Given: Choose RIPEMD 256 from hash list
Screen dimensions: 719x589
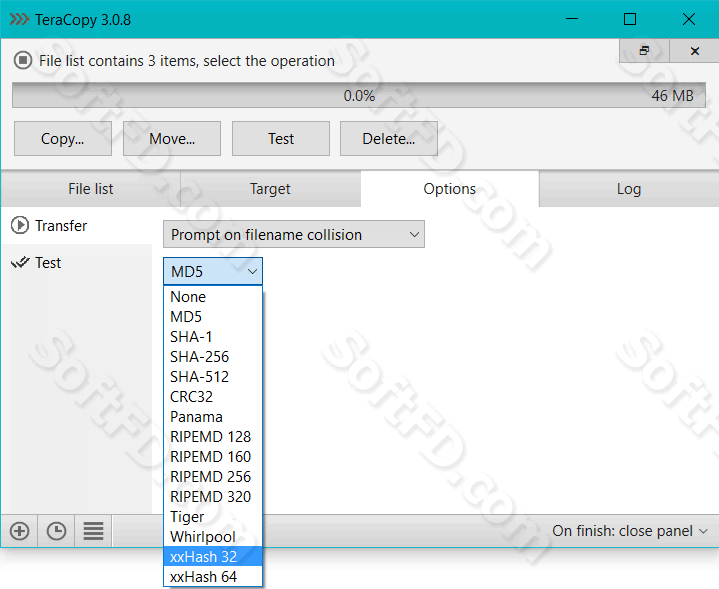Looking at the screenshot, I should [x=213, y=477].
